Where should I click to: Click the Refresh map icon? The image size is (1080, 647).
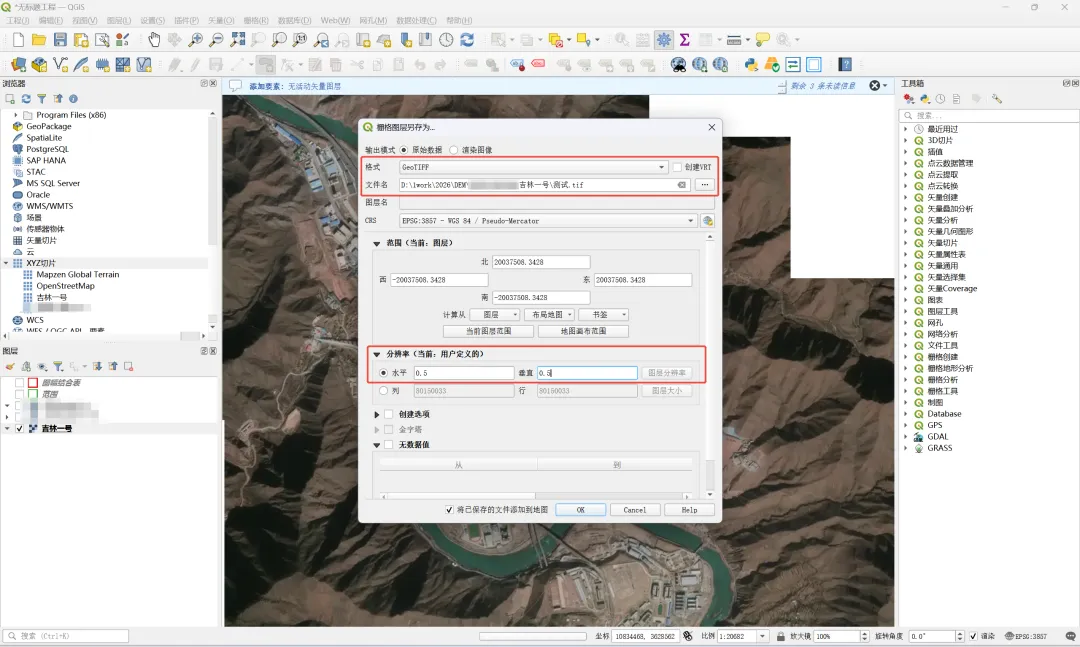click(467, 40)
